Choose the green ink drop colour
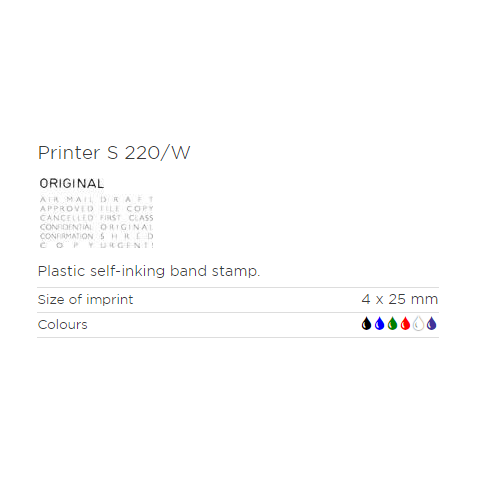The width and height of the screenshot is (500, 498). click(x=392, y=323)
